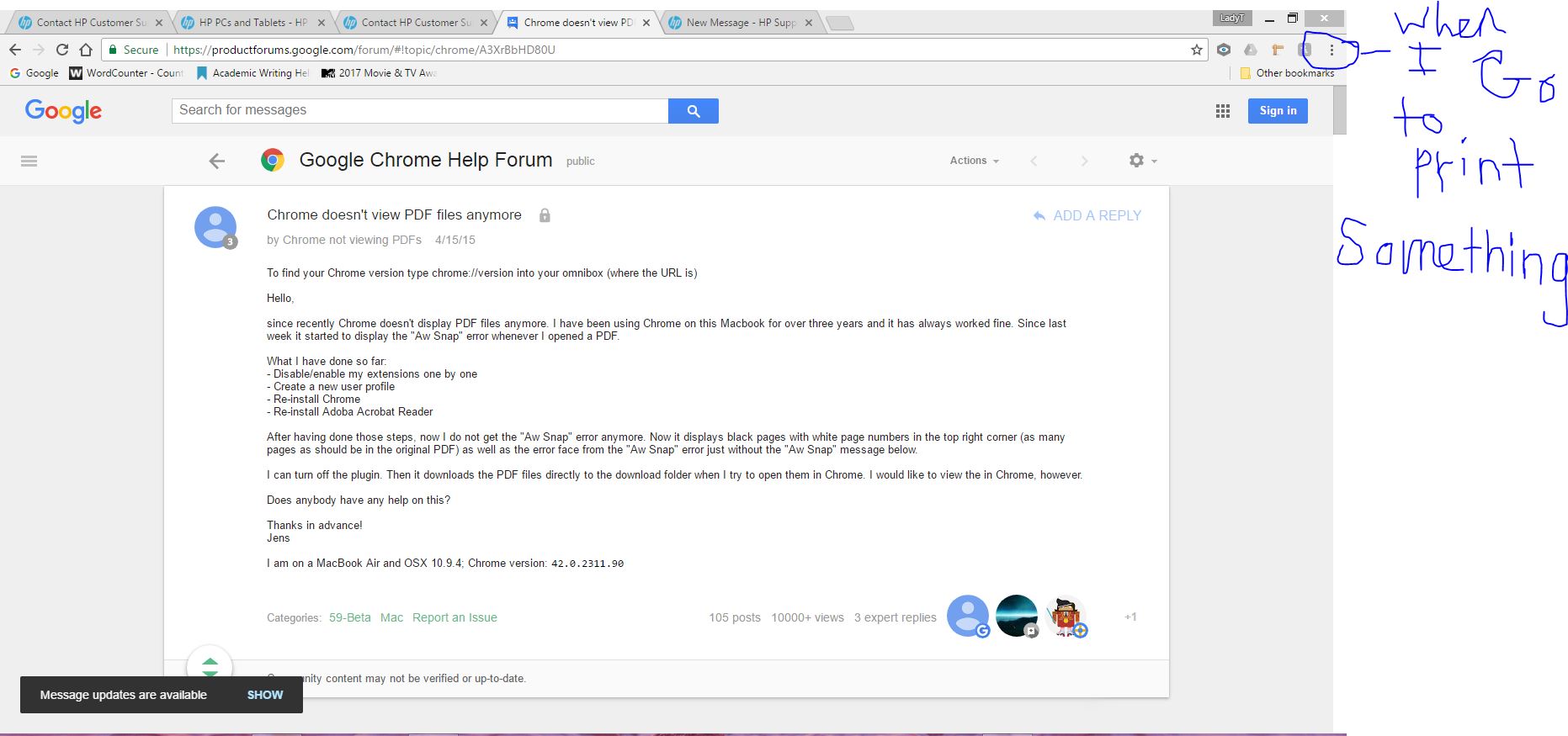Click the LadyT profile button in title bar
Viewport: 1568px width, 736px height.
tap(1232, 19)
